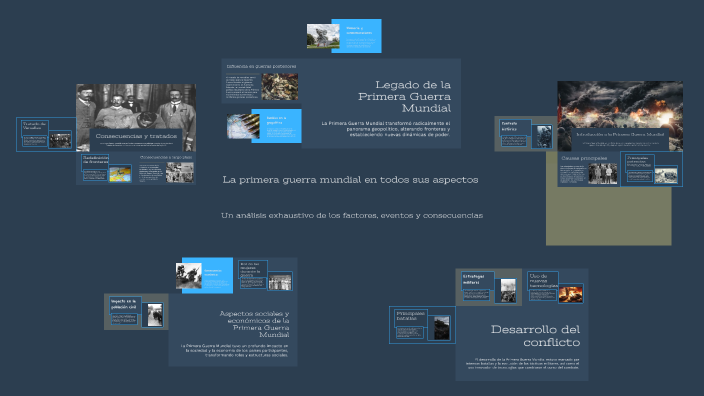Click the olive green rectangle frame

(608, 216)
